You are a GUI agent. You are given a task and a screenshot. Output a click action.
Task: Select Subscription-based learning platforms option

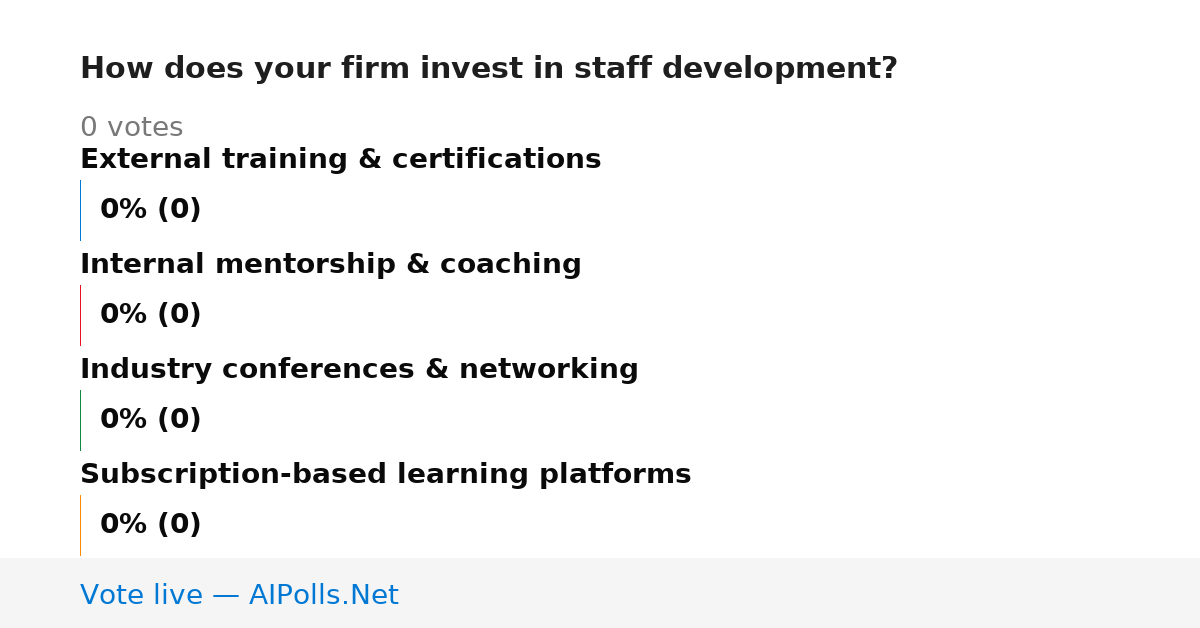[385, 474]
